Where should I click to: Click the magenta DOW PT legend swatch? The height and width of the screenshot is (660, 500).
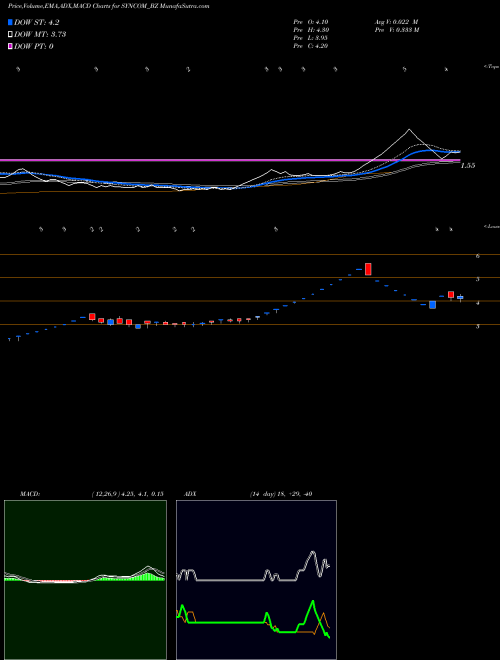pyautogui.click(x=10, y=46)
